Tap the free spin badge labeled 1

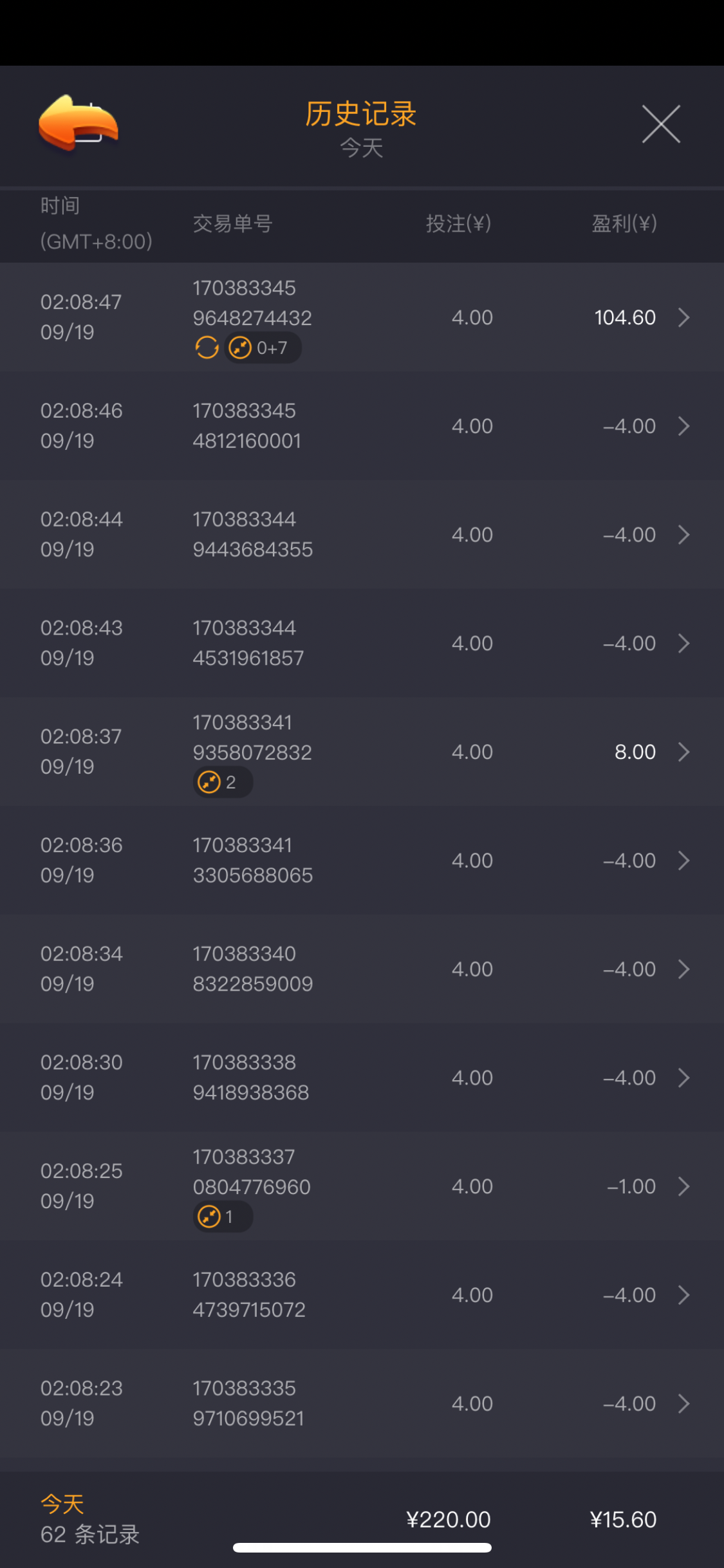coord(222,1217)
